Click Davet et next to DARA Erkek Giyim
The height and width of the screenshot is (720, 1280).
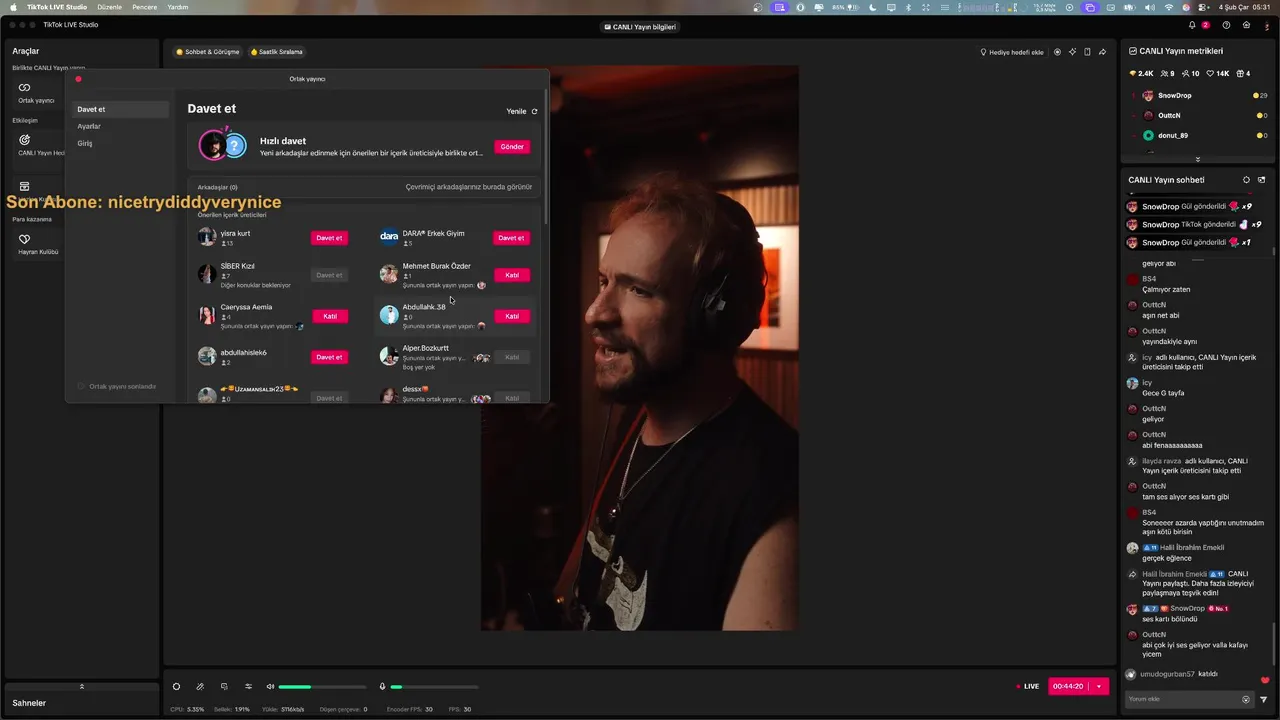(x=511, y=238)
